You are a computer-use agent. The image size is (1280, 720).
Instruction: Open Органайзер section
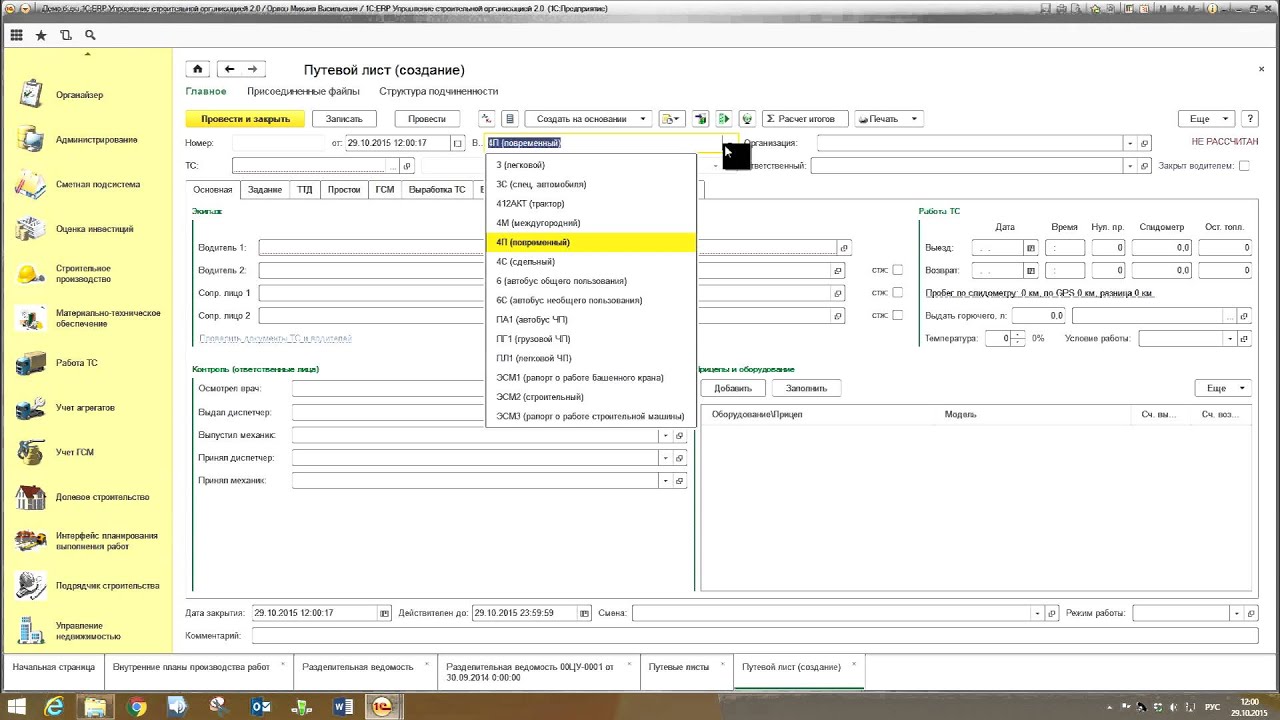(79, 95)
